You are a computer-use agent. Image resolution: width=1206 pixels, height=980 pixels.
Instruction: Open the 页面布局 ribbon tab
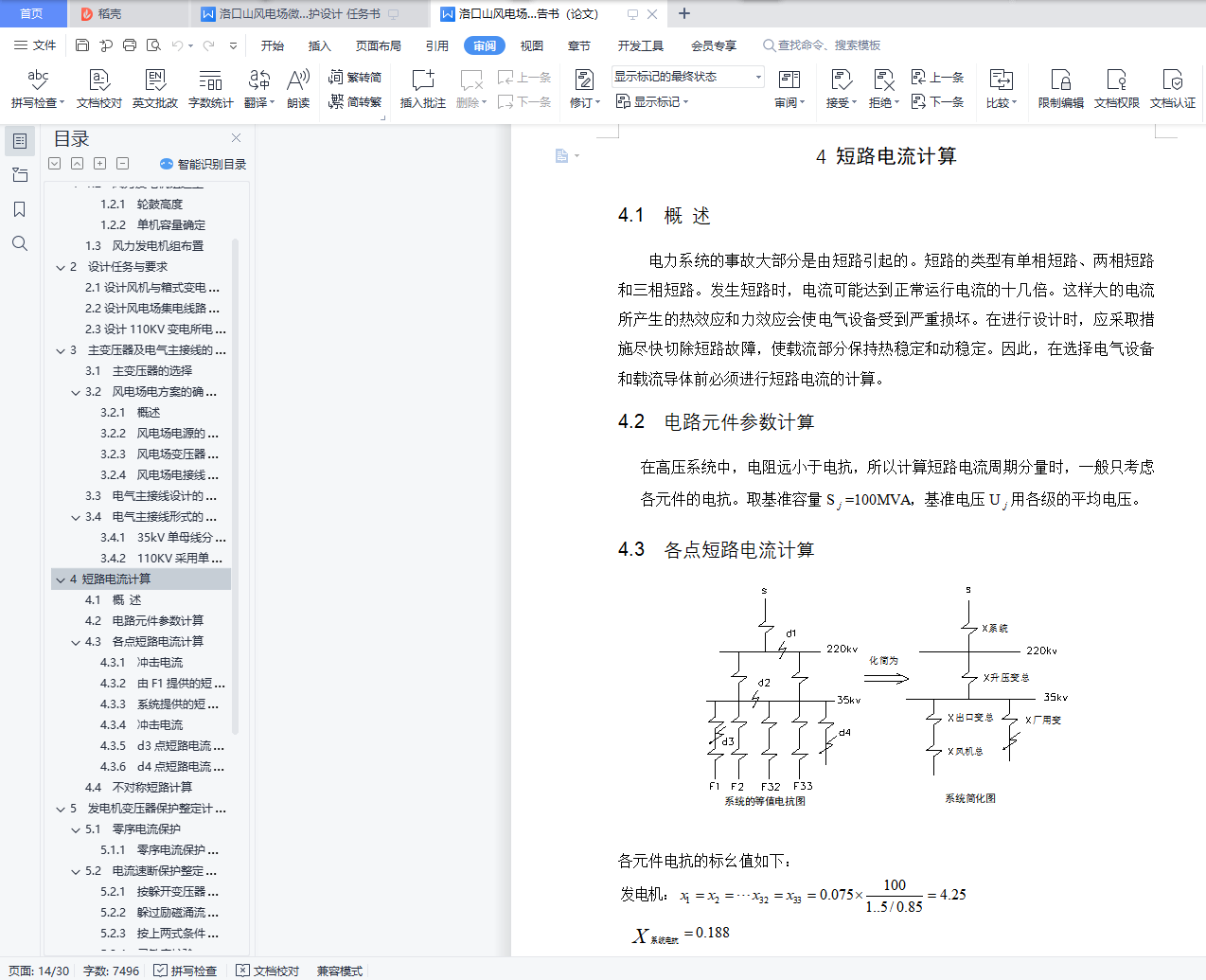click(379, 45)
